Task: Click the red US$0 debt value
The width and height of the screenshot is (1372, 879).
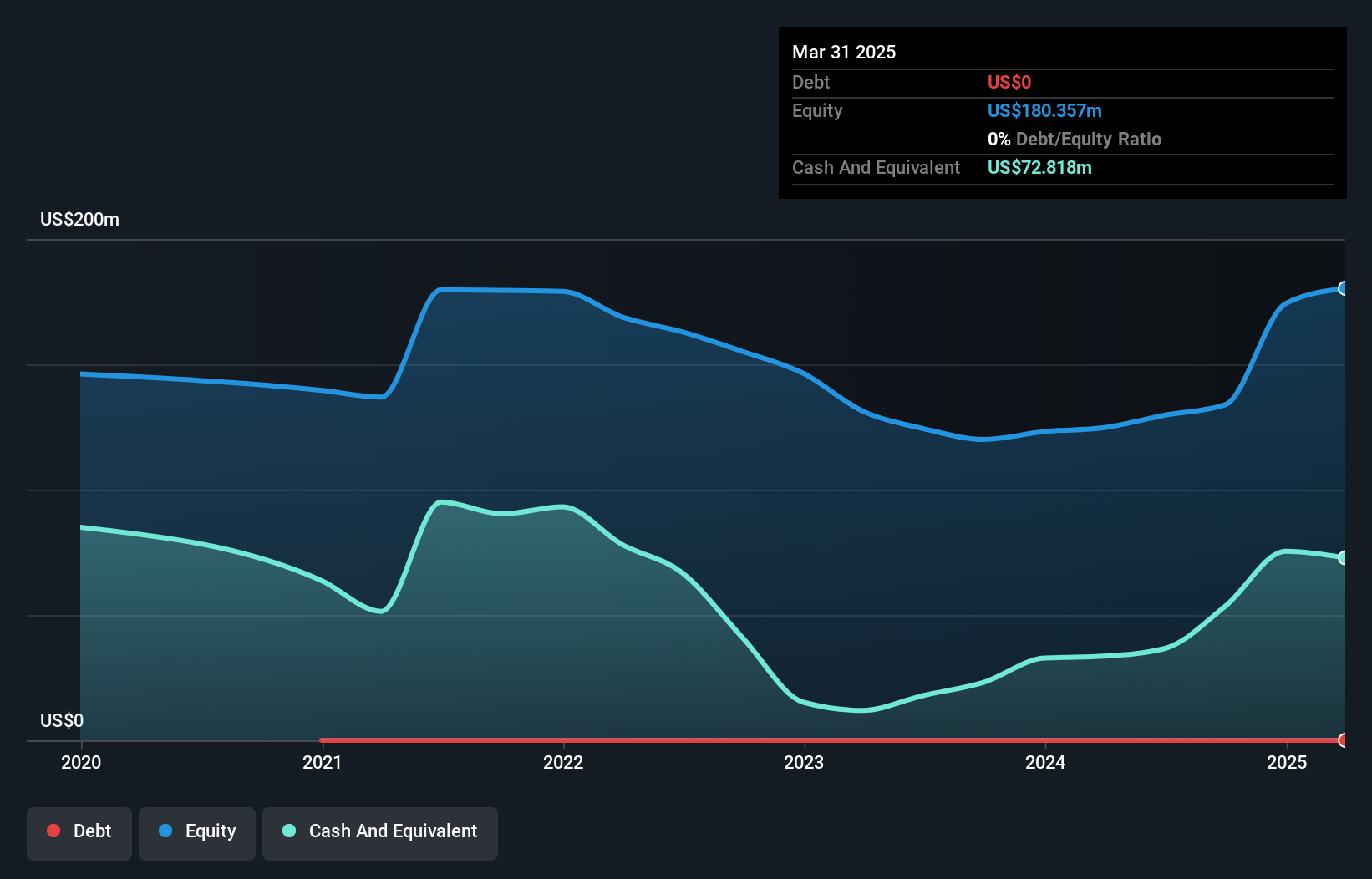Action: tap(1009, 82)
